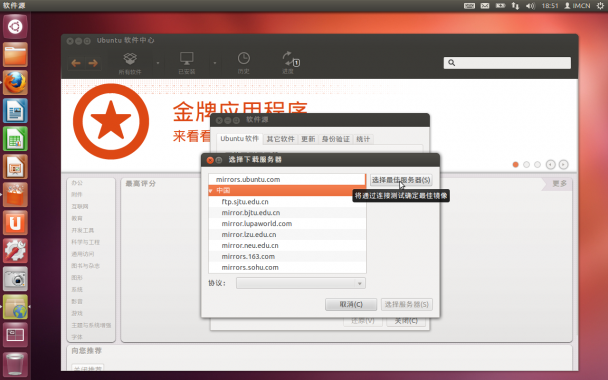Collapse the 中国 server group

click(x=211, y=190)
